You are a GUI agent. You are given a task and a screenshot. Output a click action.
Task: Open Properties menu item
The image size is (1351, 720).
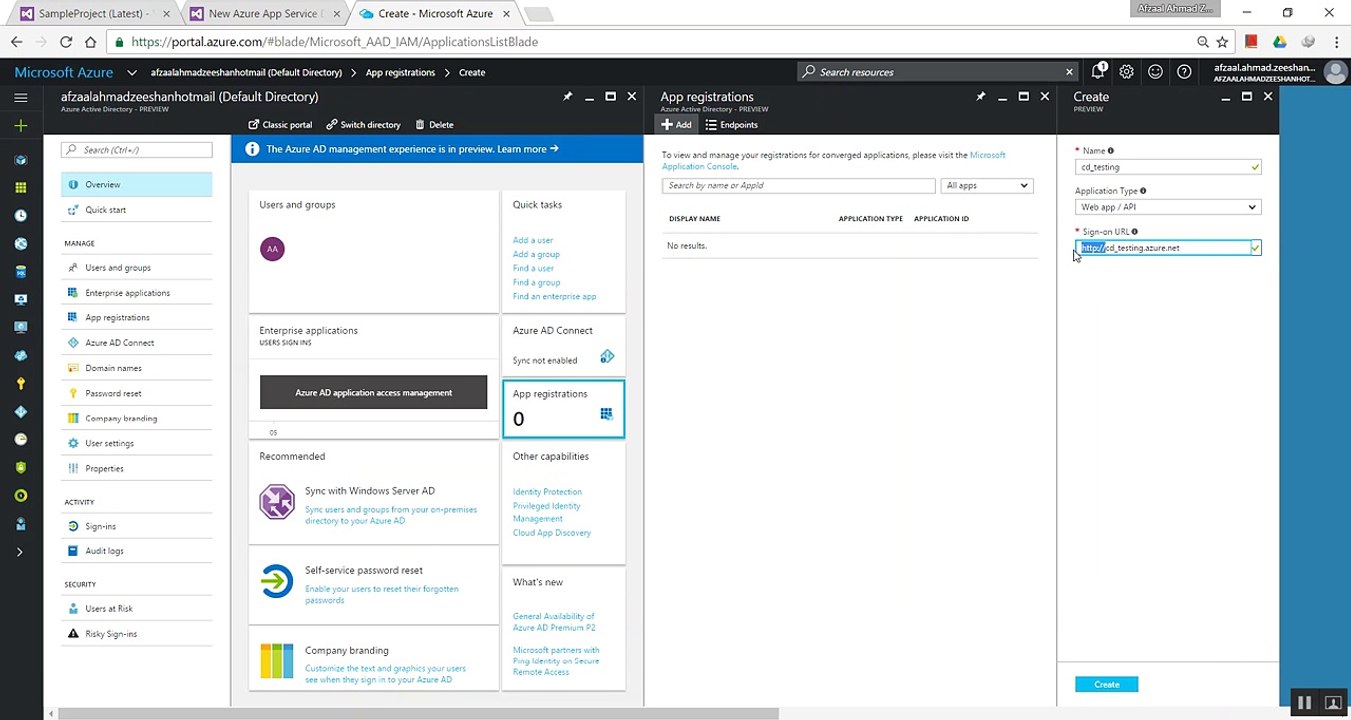[136, 468]
